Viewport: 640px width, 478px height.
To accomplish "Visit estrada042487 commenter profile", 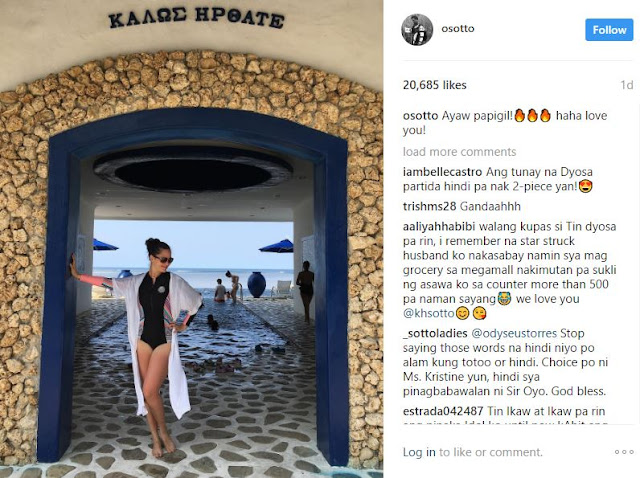I will point(443,411).
